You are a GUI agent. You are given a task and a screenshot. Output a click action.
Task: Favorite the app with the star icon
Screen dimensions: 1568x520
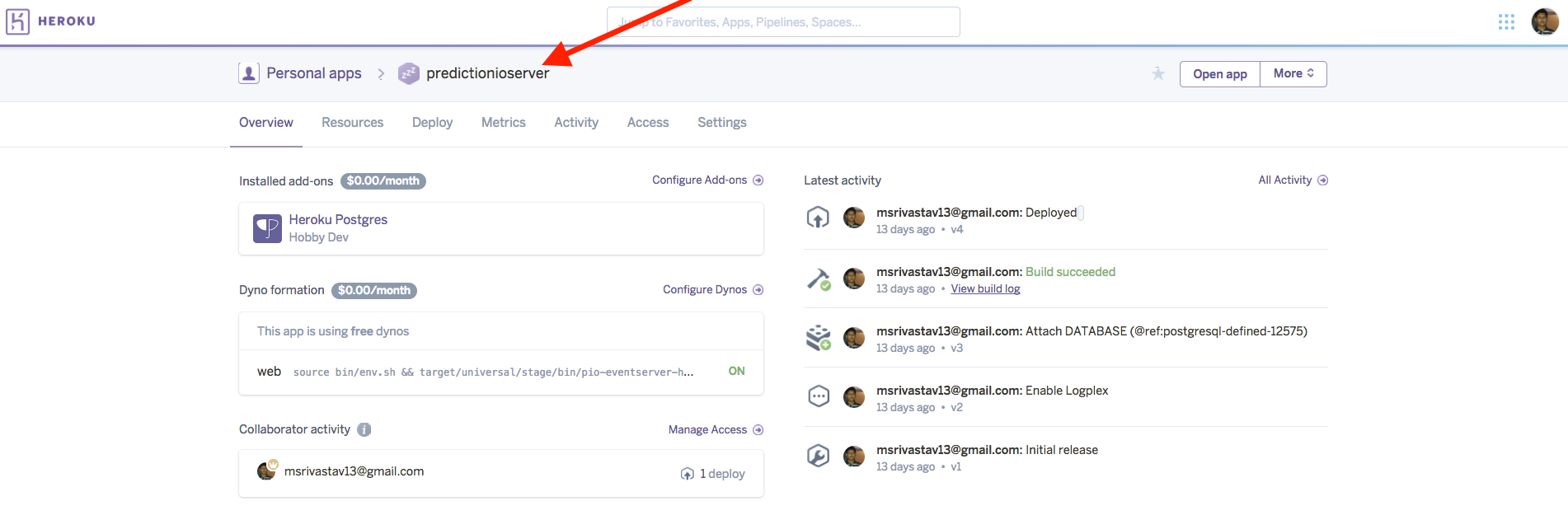[1158, 74]
